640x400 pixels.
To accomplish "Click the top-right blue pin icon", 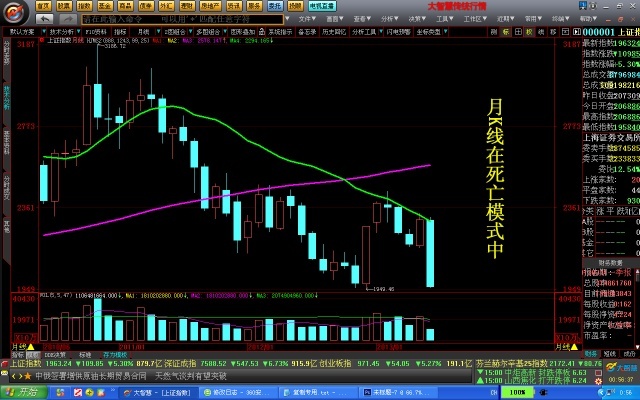I will (582, 6).
